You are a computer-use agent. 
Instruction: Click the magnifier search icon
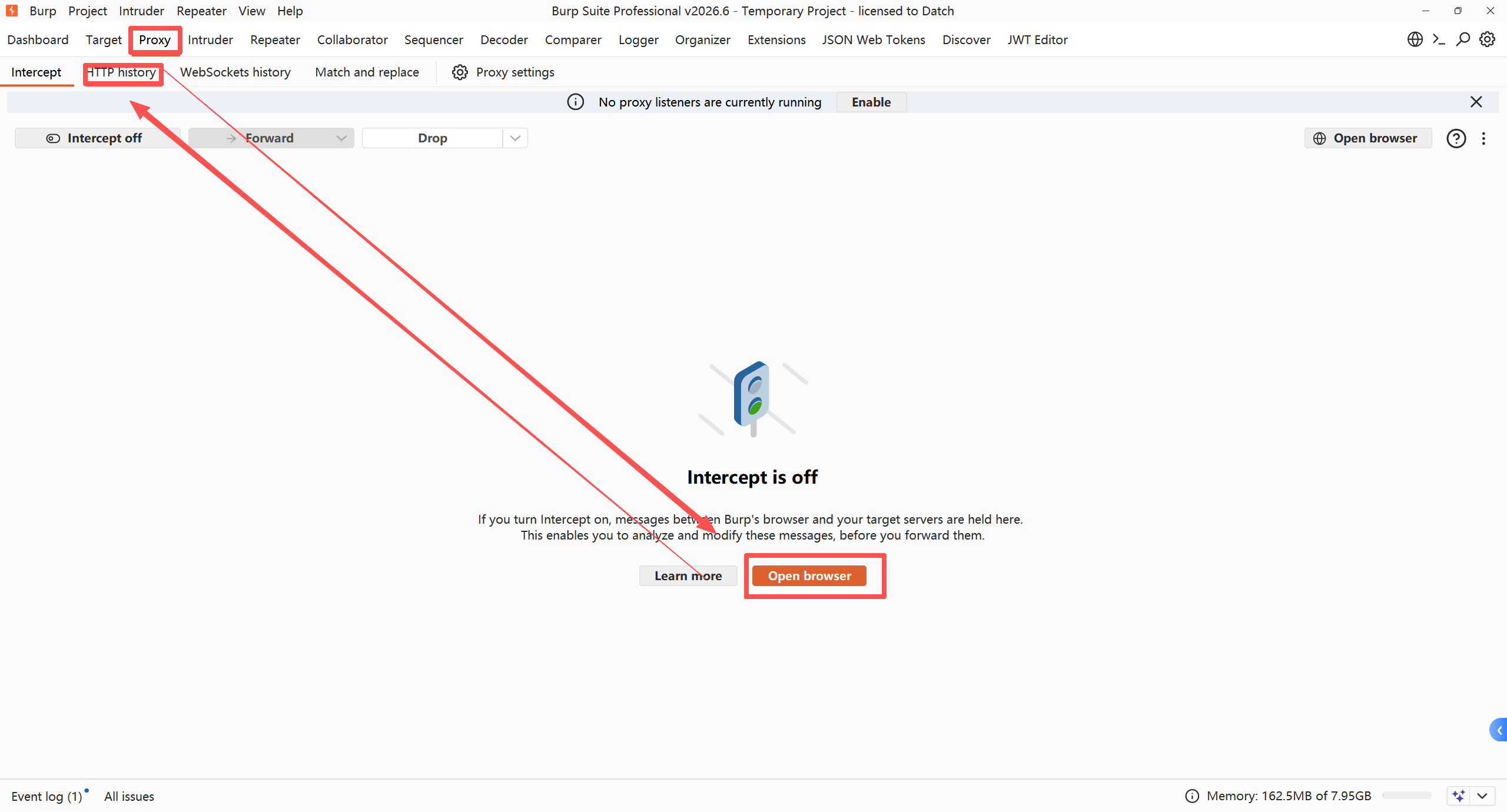1463,39
